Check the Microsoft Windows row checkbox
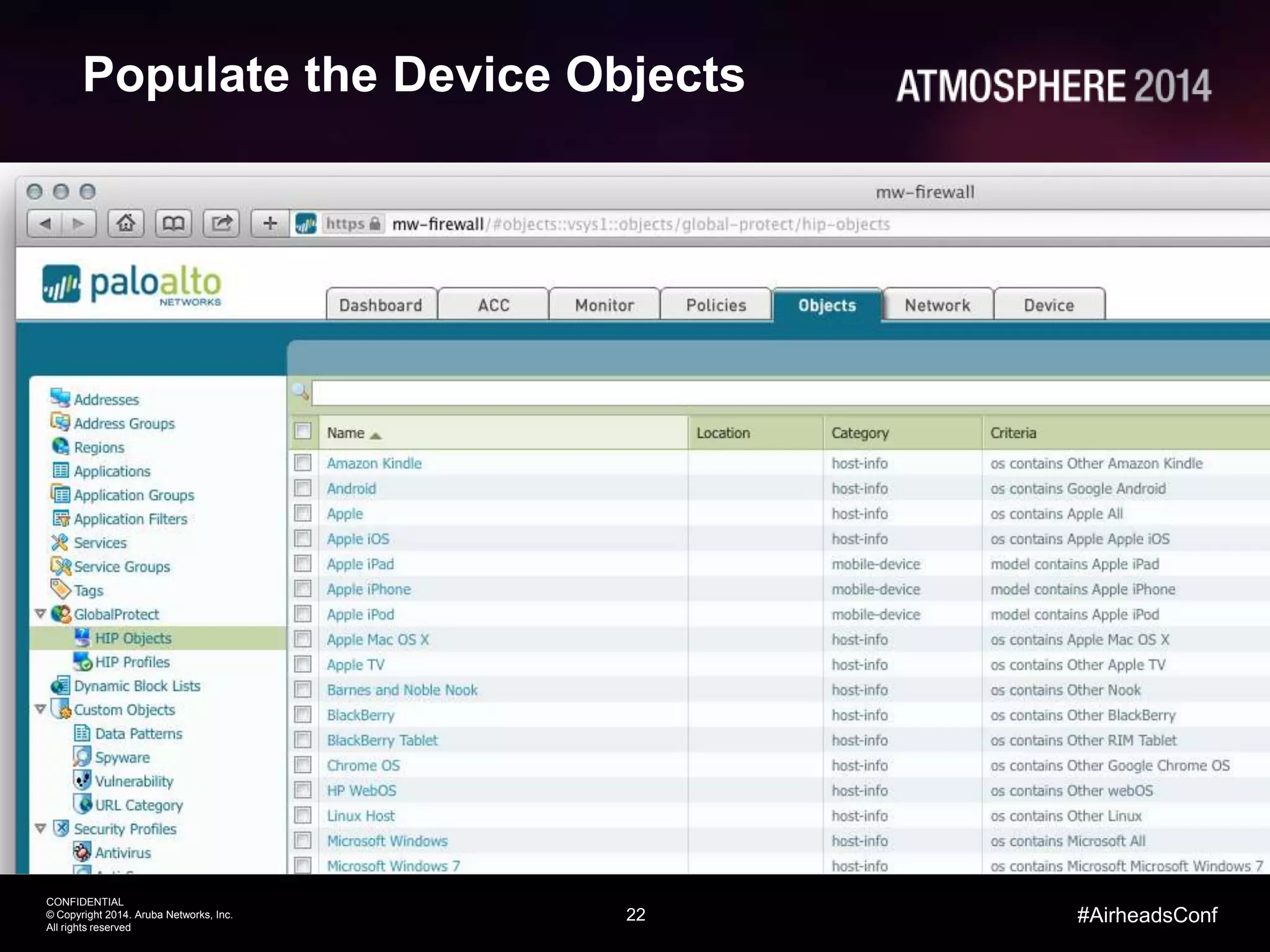 click(303, 840)
